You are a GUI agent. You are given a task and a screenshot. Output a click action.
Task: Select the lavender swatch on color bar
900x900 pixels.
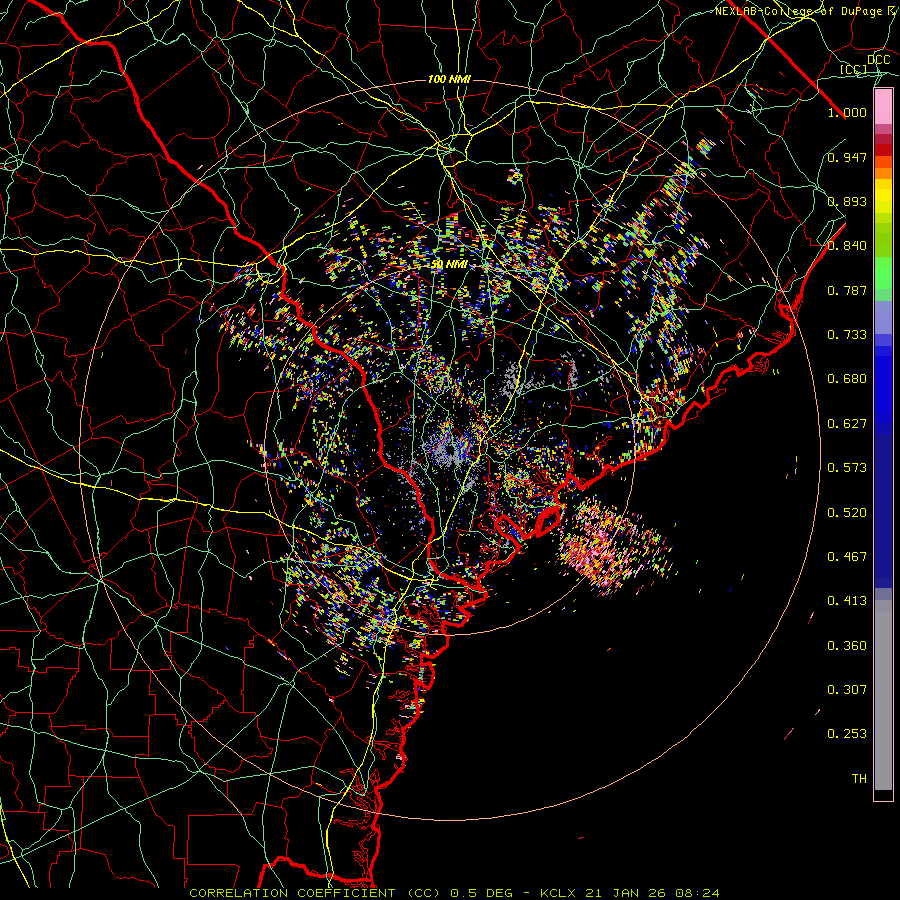pyautogui.click(x=883, y=318)
